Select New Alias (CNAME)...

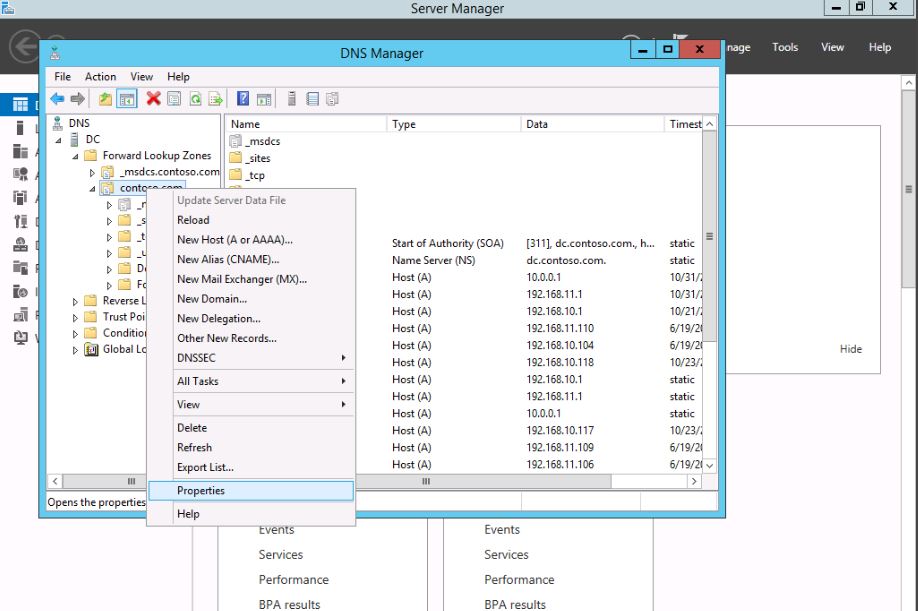click(251, 259)
